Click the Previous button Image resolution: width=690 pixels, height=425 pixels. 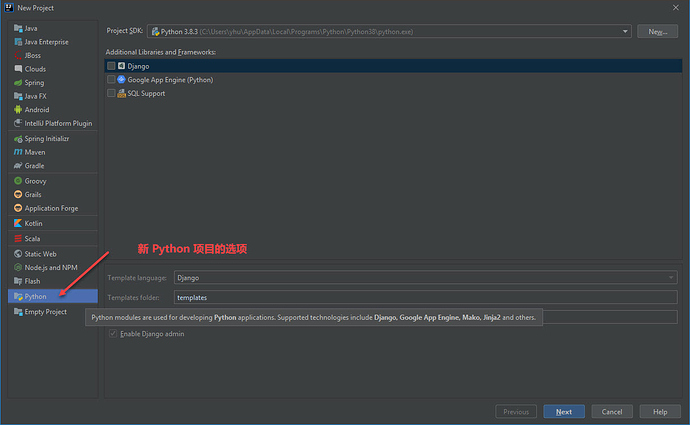(x=516, y=412)
